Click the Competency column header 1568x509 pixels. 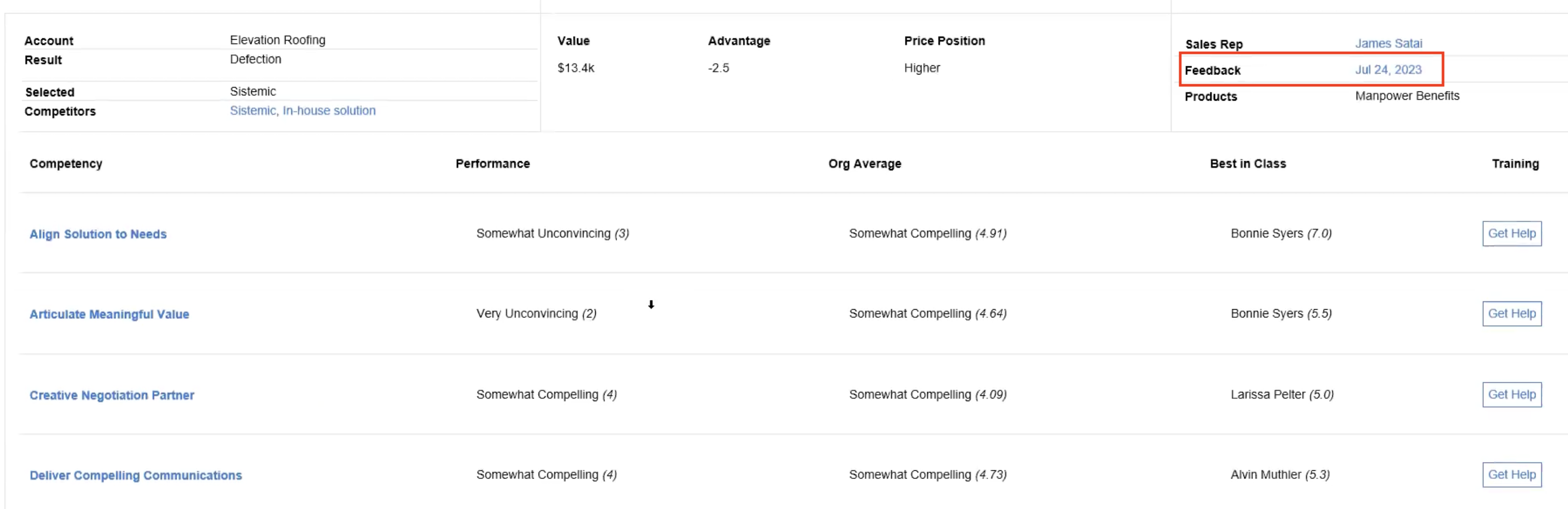[66, 164]
